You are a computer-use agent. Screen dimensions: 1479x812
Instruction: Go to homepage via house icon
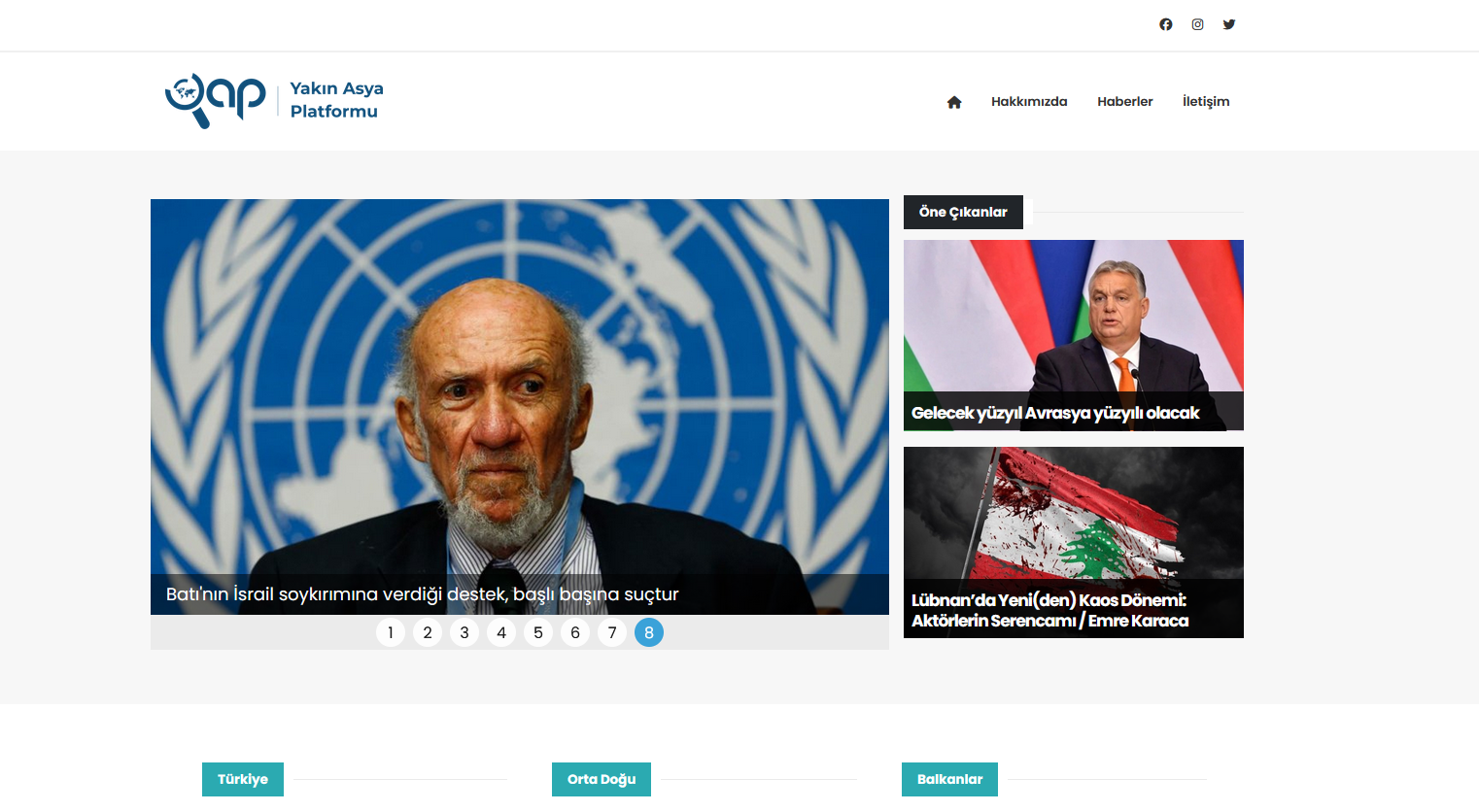click(954, 102)
